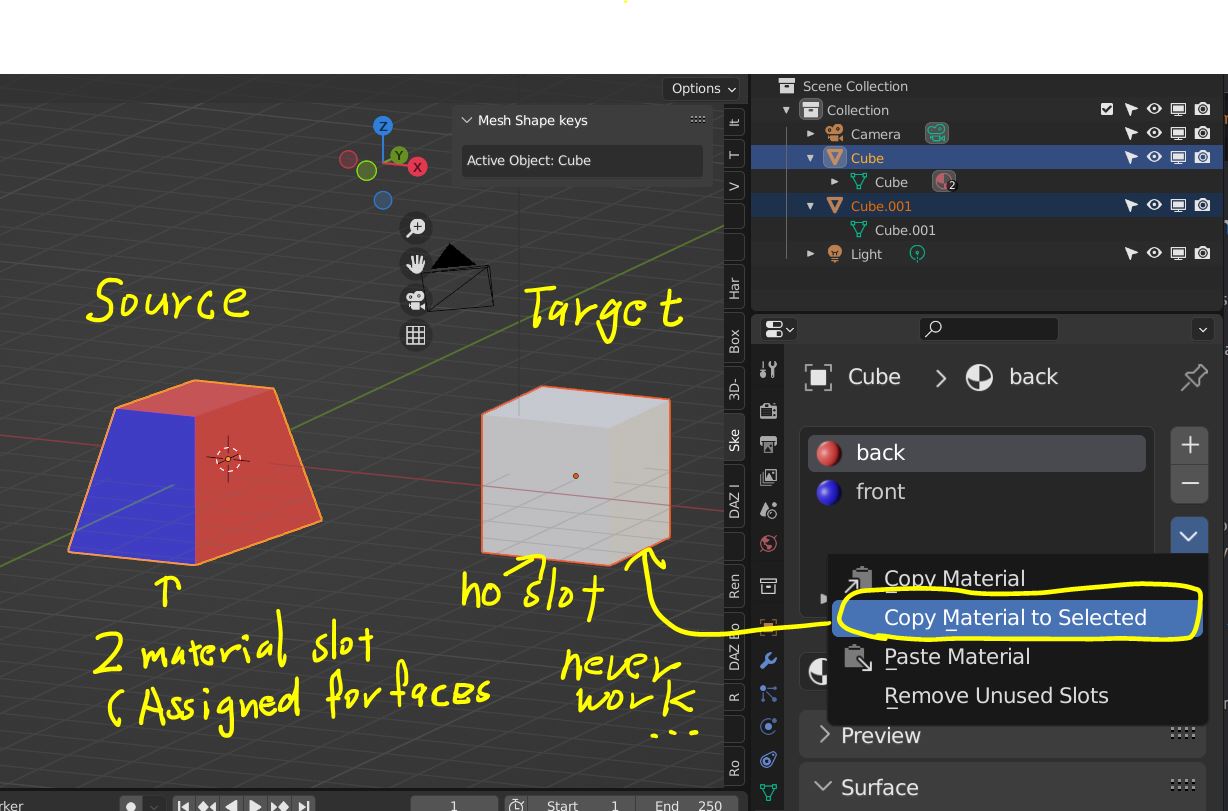Hide Cube.001 via its eye icon
The height and width of the screenshot is (811, 1228).
pyautogui.click(x=1154, y=205)
